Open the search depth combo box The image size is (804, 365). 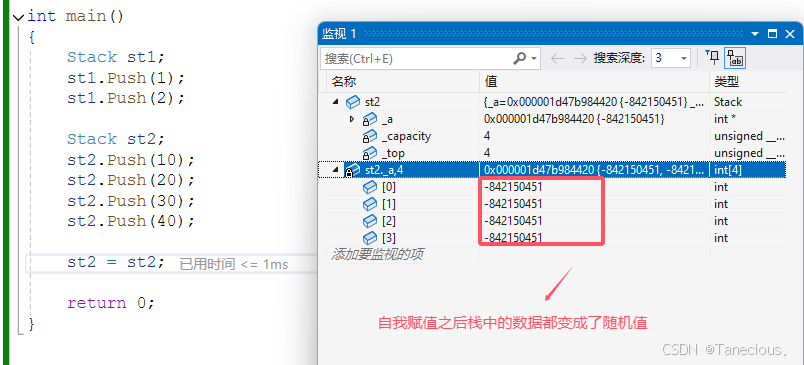tap(671, 58)
